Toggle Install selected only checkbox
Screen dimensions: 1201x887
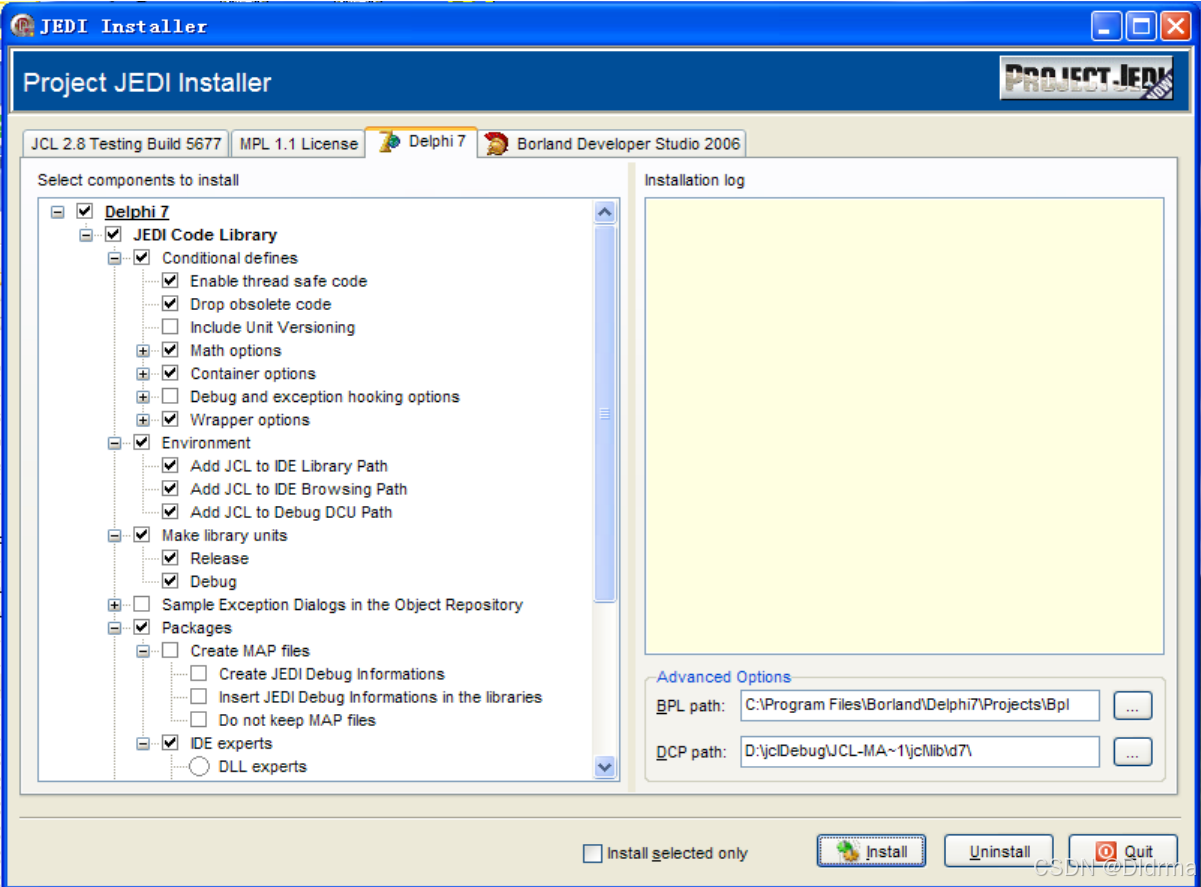tap(593, 853)
